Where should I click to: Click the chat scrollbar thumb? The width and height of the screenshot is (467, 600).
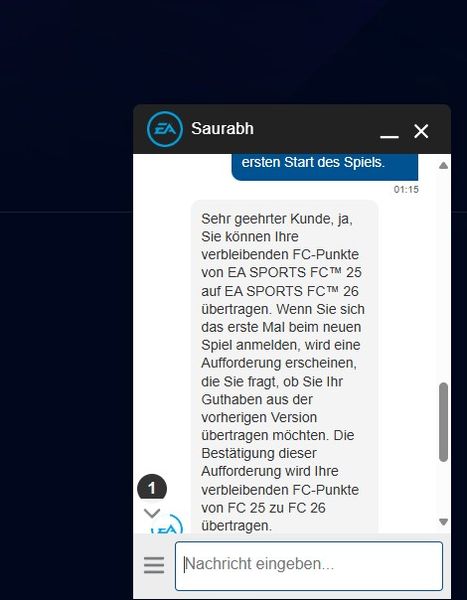coord(443,422)
